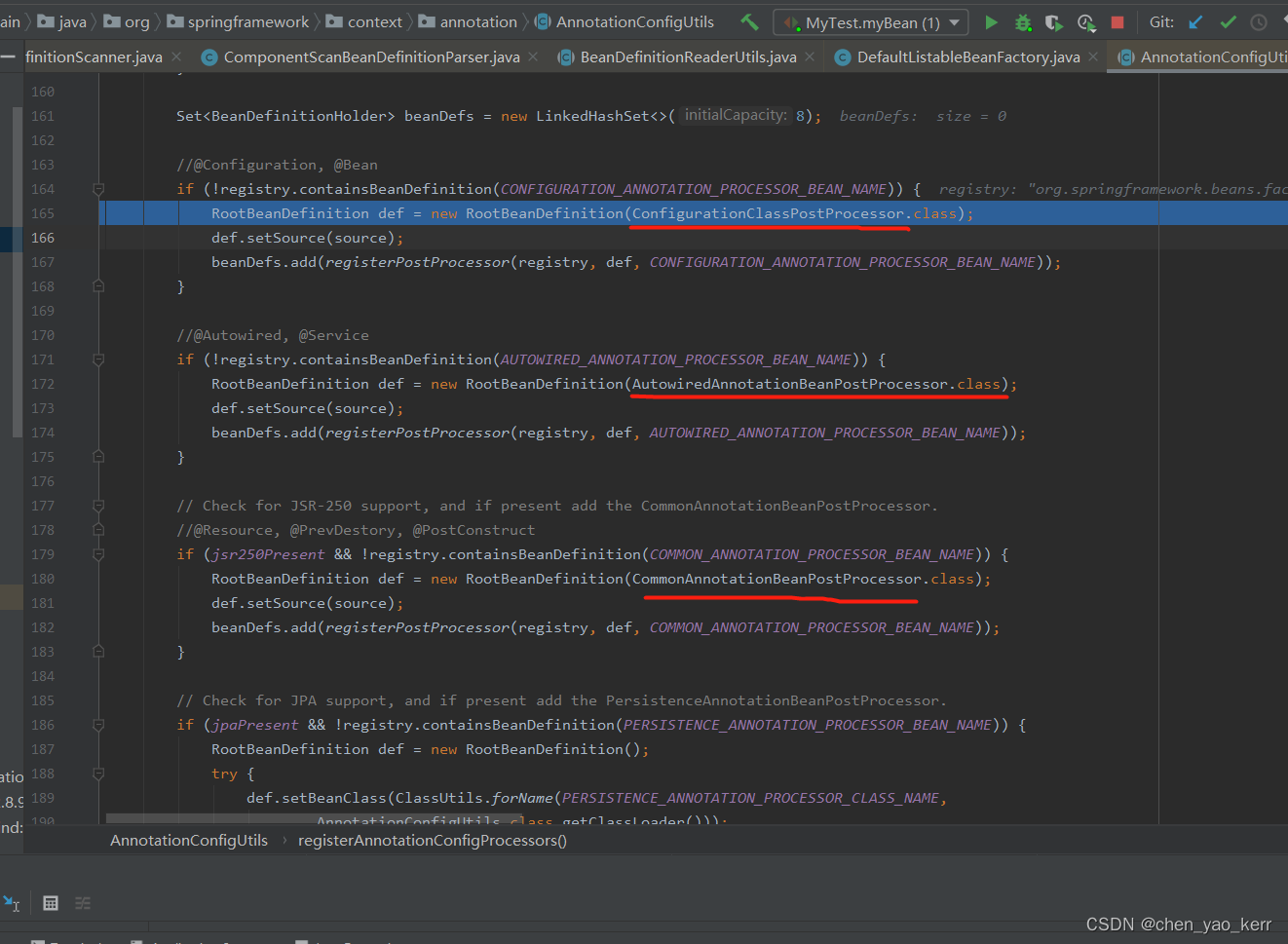Click the AnnotationConfigUtils breadcrumb at bottom

[189, 841]
